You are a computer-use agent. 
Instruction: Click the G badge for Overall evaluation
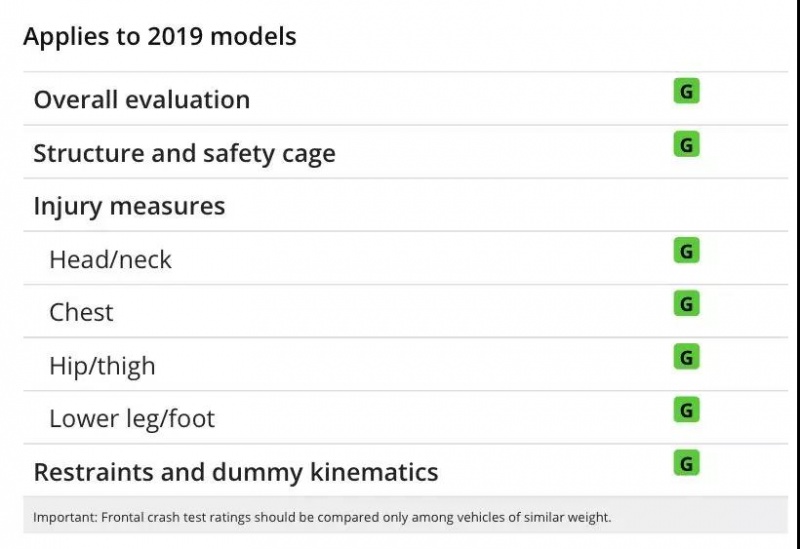(686, 92)
